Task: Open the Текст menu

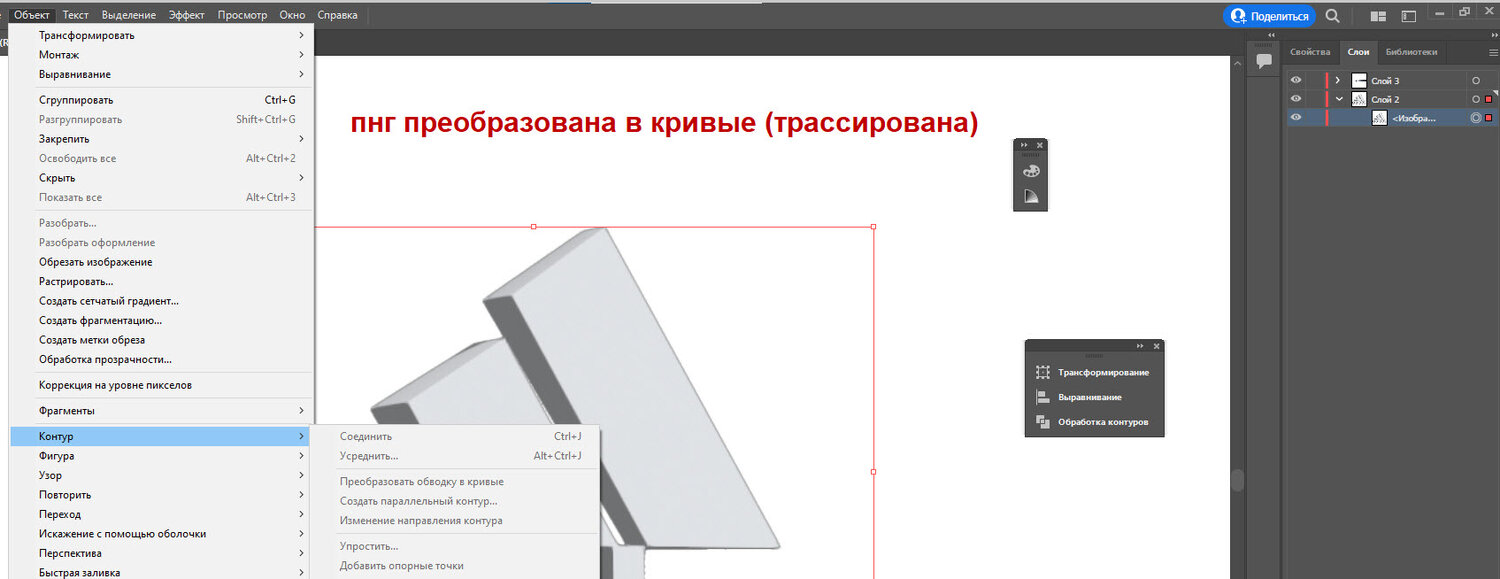Action: (75, 15)
